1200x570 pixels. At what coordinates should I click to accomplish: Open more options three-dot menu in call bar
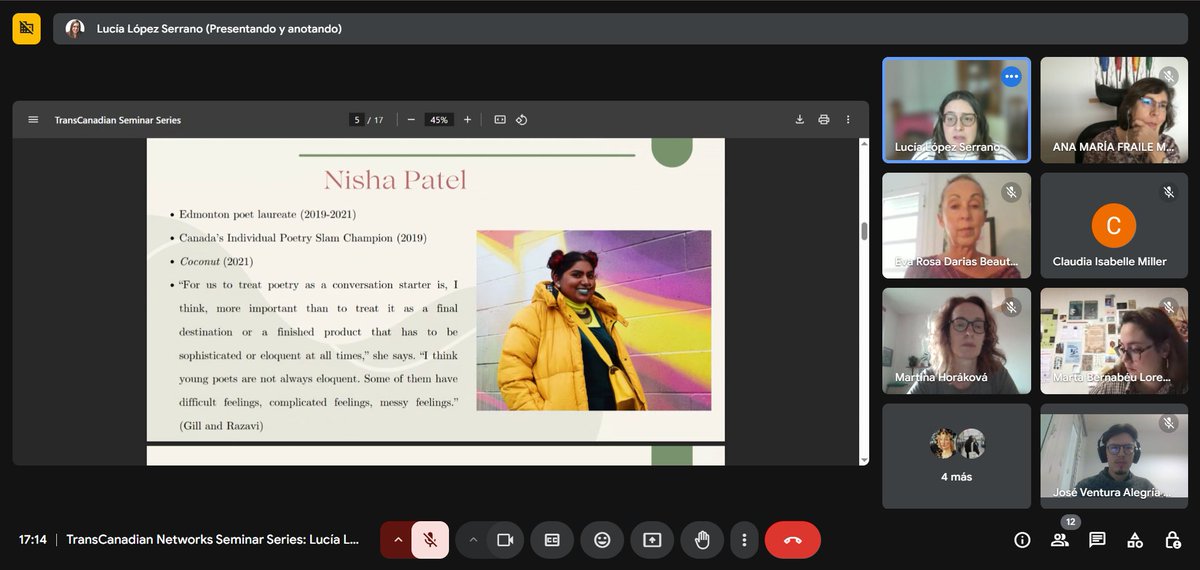tap(744, 540)
